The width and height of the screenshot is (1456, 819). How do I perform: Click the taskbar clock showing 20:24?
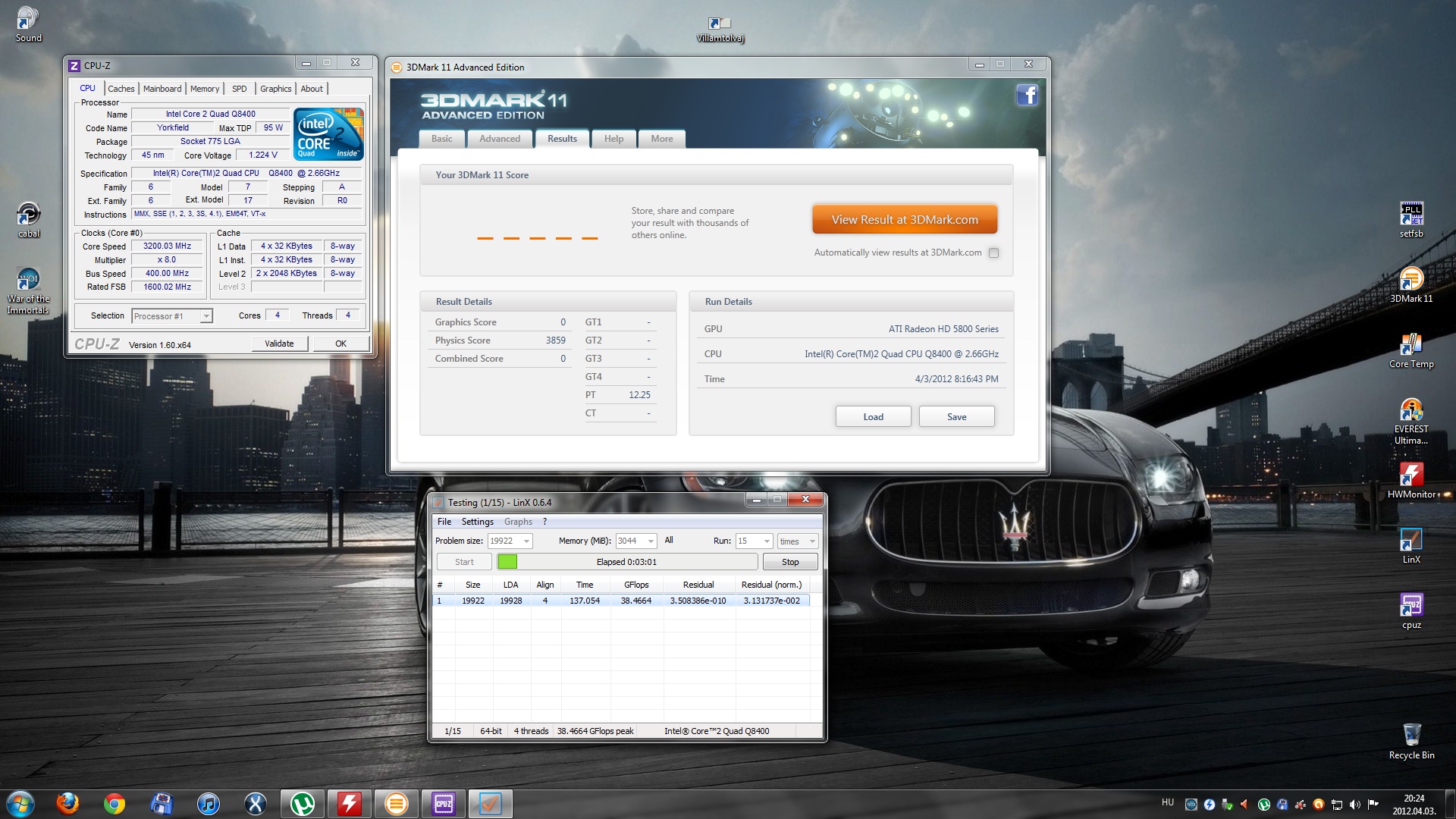1414,805
